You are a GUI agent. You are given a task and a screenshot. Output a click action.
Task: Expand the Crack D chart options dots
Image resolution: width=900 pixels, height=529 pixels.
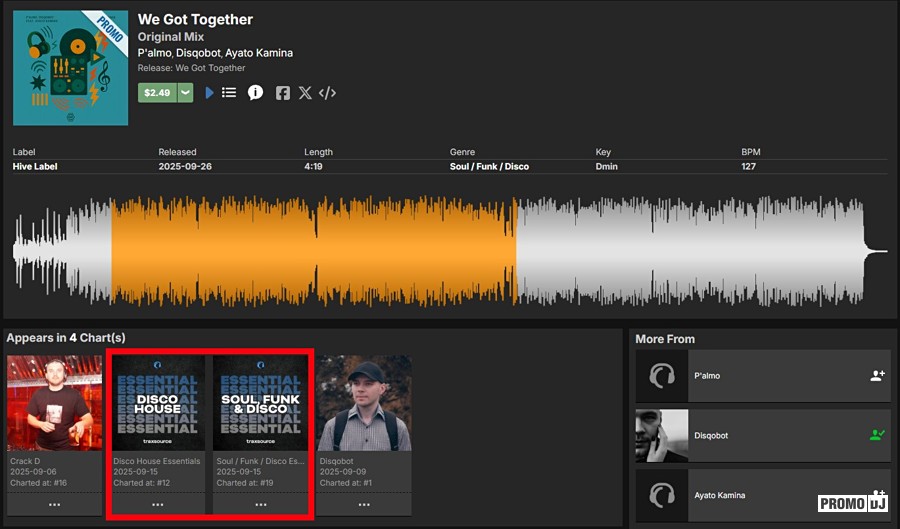(54, 504)
